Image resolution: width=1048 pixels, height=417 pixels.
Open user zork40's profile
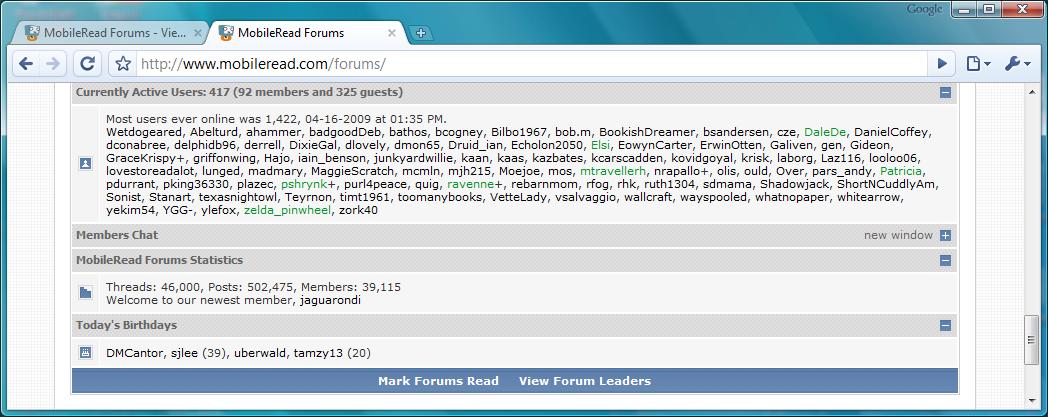click(358, 211)
